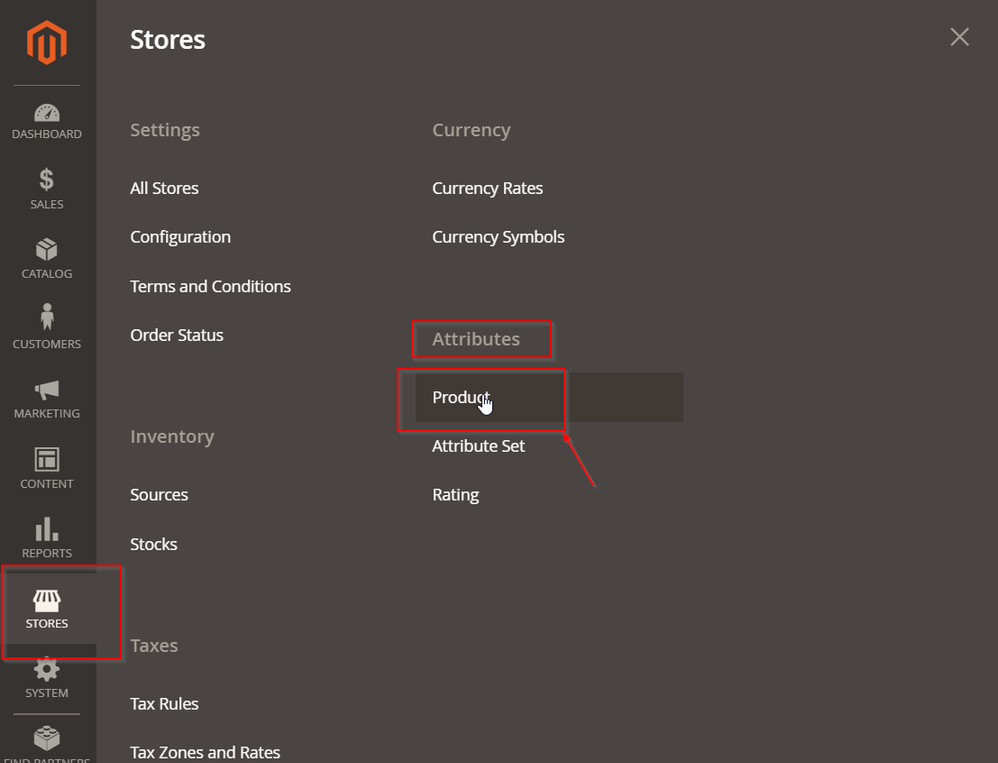Open the Content layout icon
Screen dimensions: 998x763
click(46, 459)
